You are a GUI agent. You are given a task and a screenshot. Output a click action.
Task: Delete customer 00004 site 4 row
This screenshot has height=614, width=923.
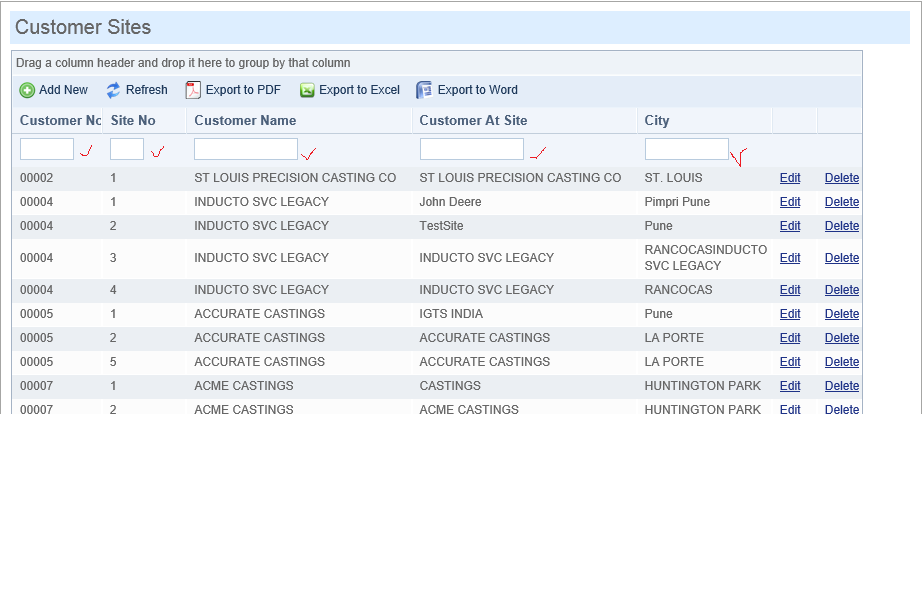(x=842, y=290)
